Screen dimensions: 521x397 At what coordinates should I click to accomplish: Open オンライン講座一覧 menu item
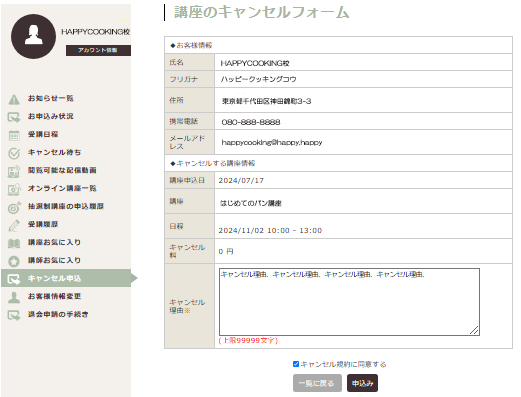coord(62,188)
